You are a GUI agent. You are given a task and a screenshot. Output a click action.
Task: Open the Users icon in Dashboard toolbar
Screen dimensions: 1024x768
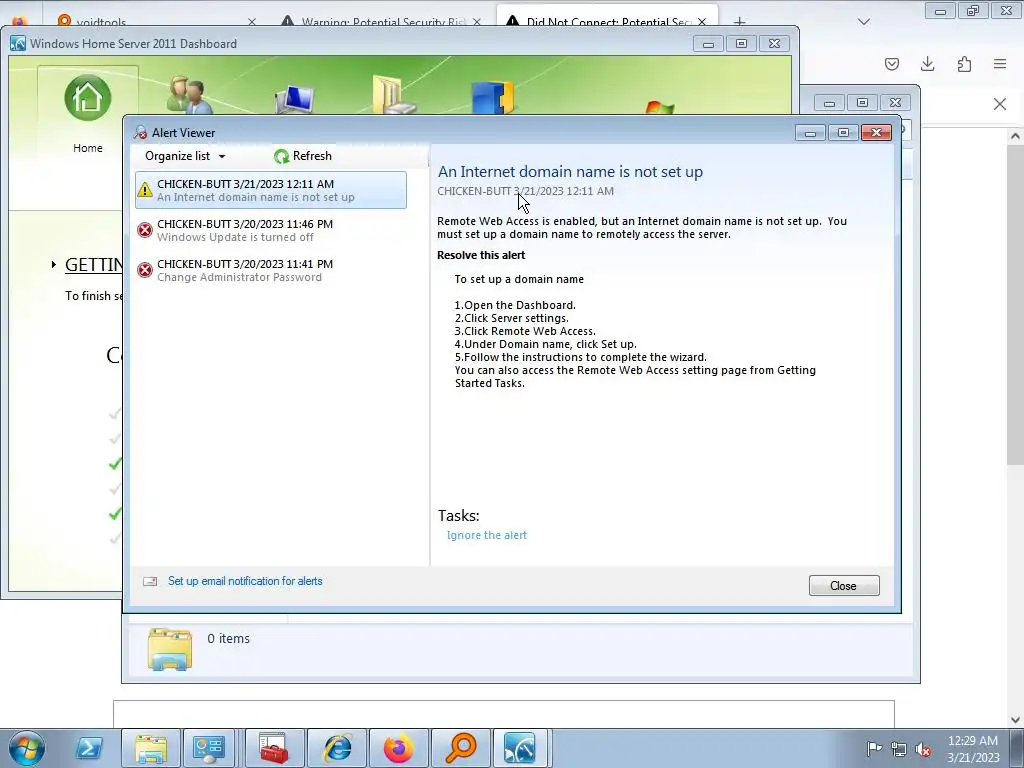(x=189, y=96)
